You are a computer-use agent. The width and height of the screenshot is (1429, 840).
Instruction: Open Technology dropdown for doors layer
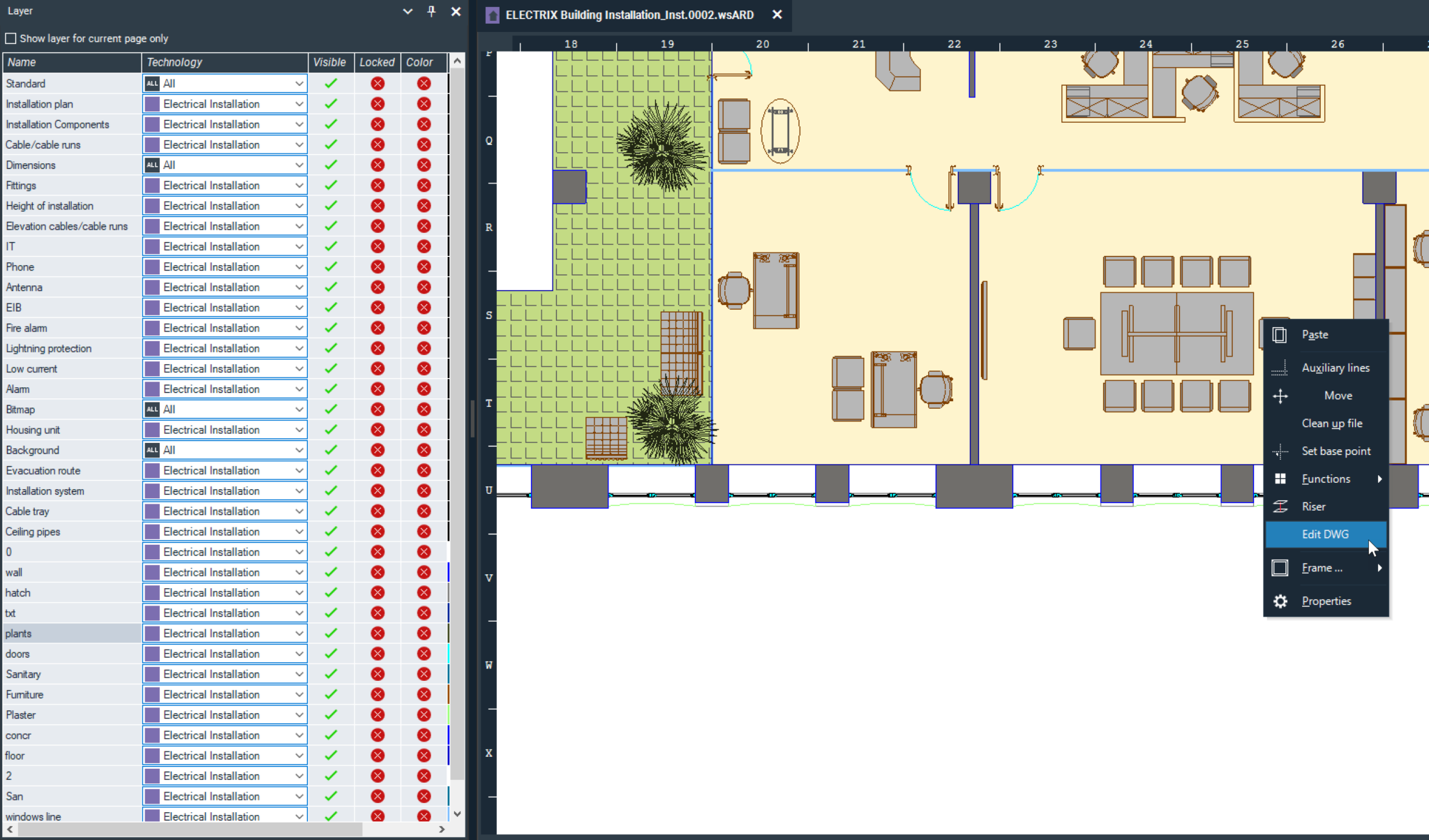click(299, 654)
